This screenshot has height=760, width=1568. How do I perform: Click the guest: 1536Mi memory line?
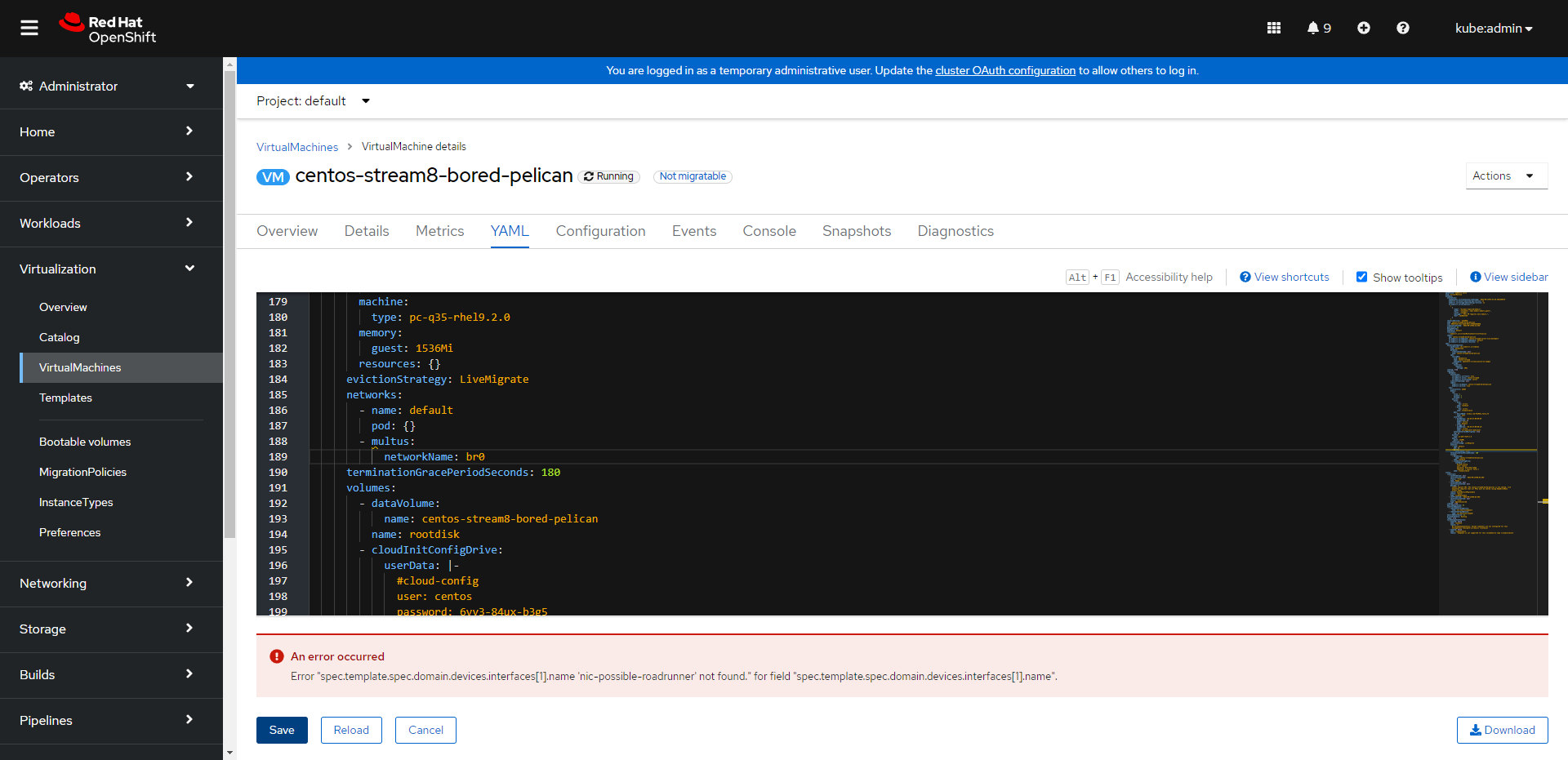pos(412,349)
